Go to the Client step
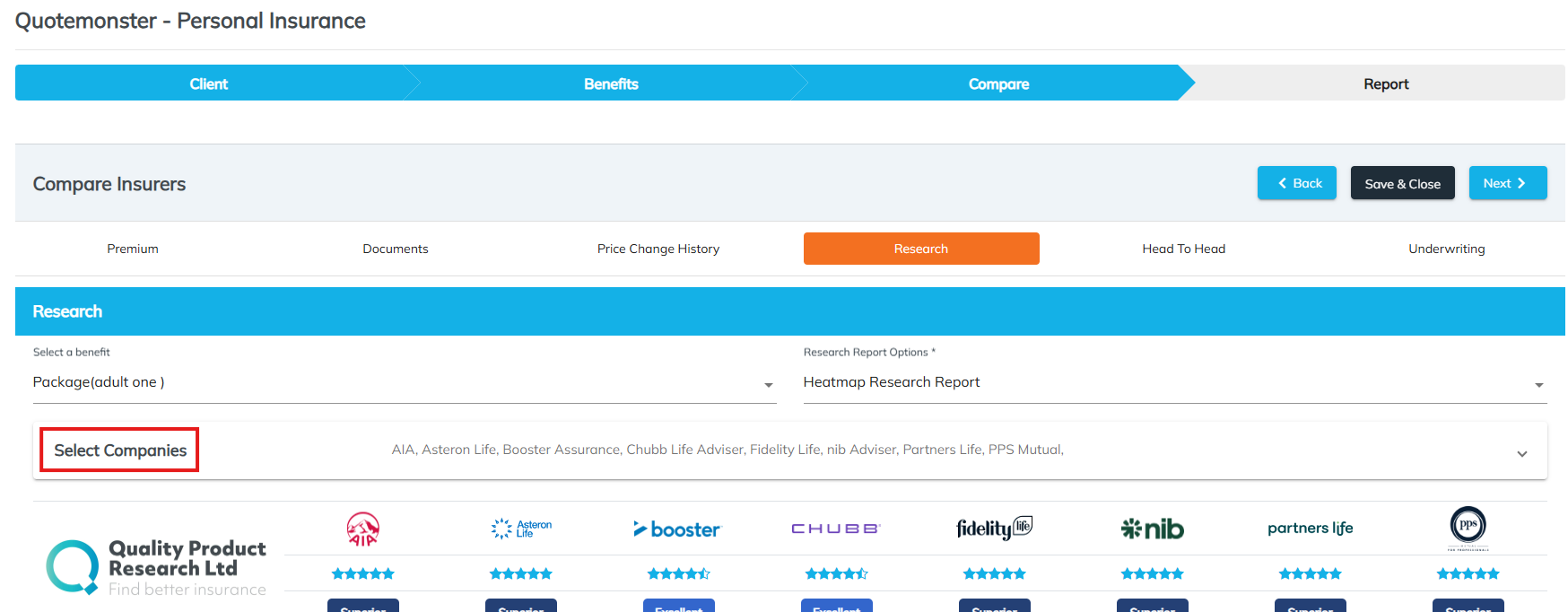1568x612 pixels. [209, 83]
